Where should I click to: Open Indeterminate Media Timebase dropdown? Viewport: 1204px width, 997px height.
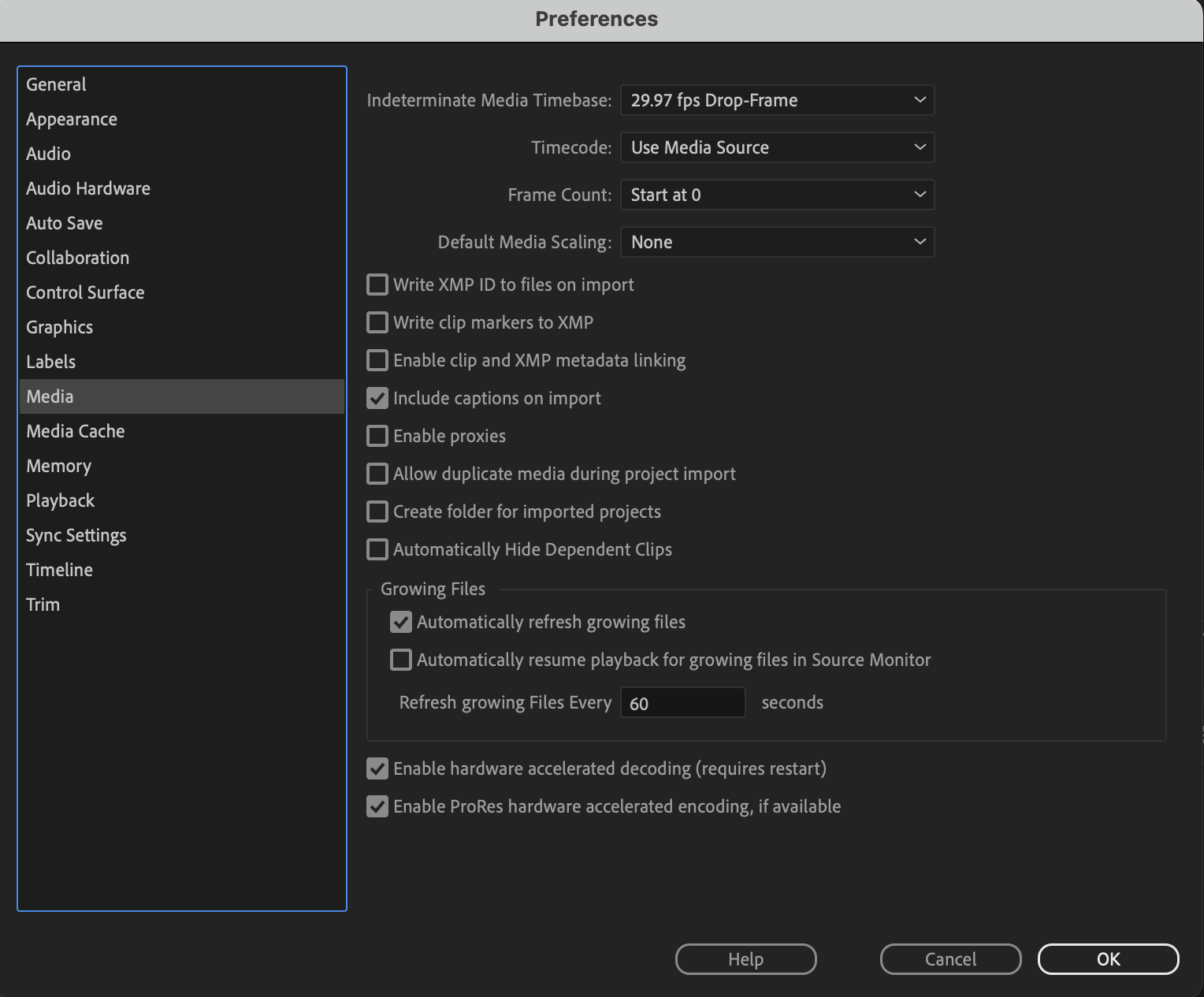(777, 100)
